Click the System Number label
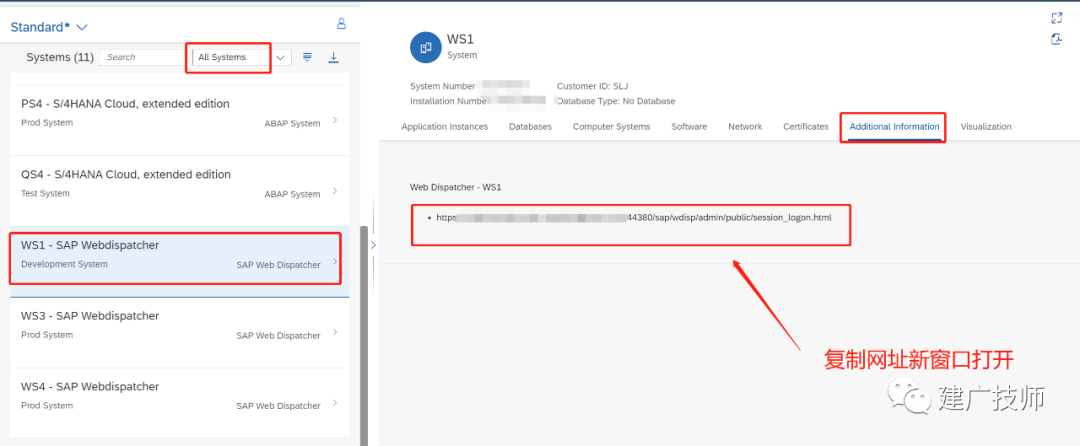 coord(442,86)
